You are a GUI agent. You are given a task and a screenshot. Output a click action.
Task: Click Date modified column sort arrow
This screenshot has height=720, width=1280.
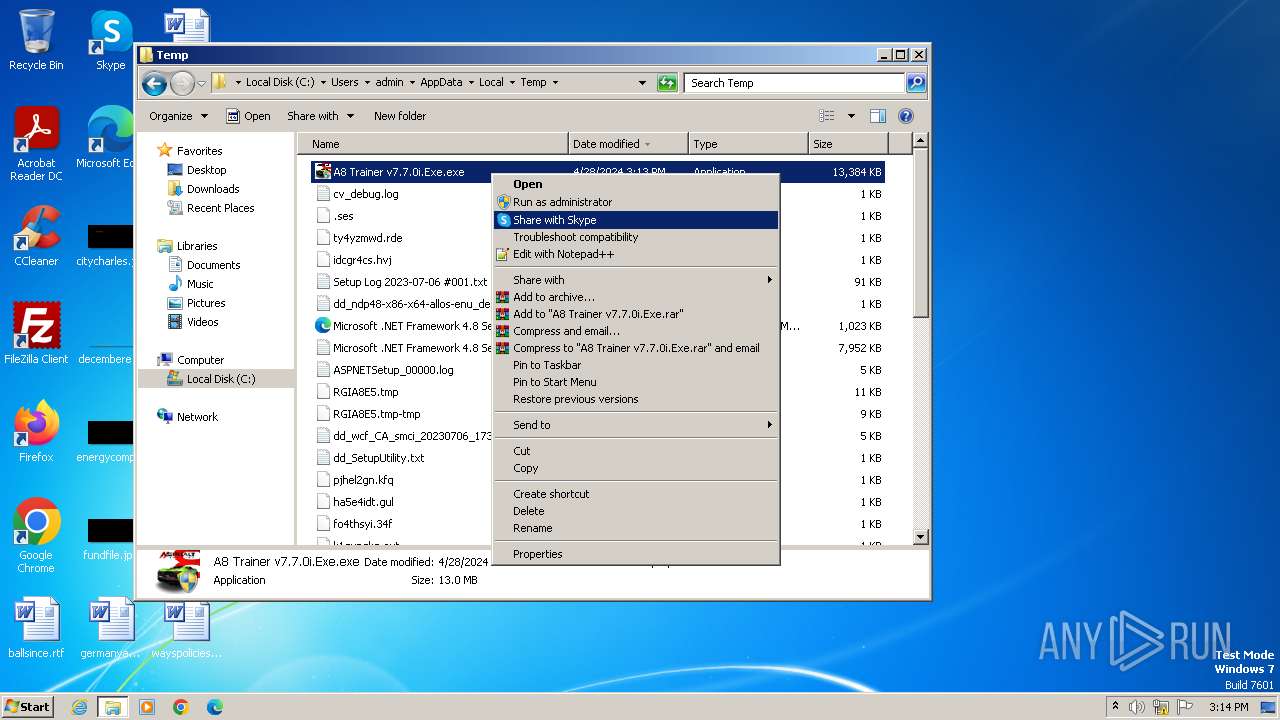tap(648, 144)
